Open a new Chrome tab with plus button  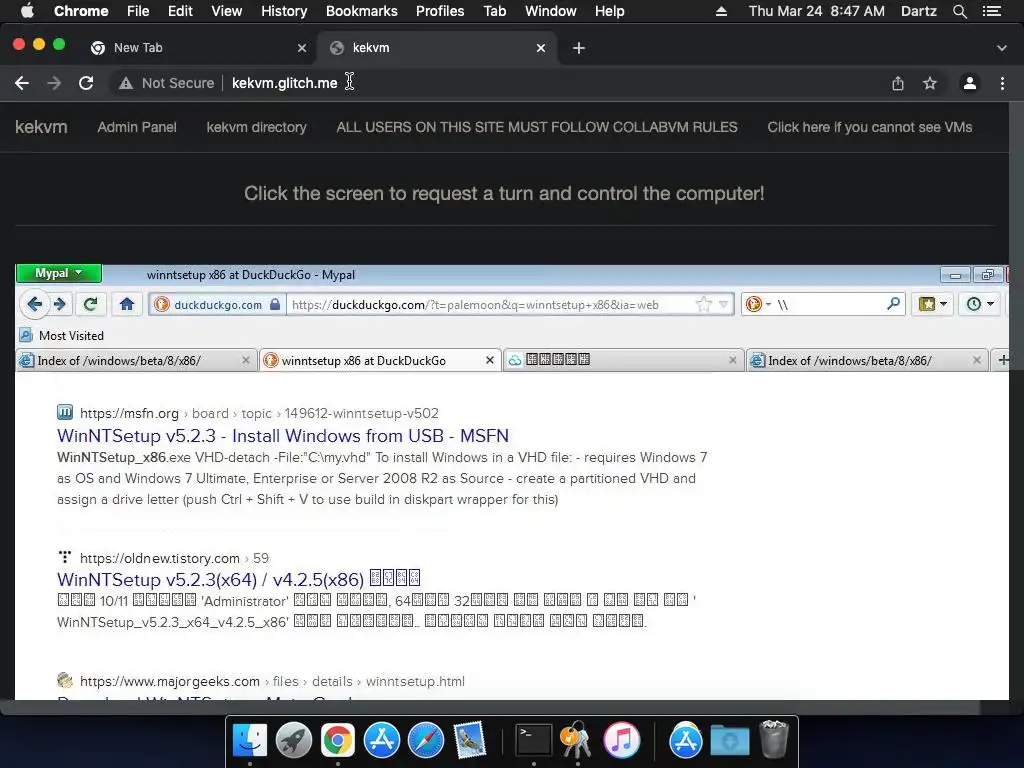pos(579,48)
